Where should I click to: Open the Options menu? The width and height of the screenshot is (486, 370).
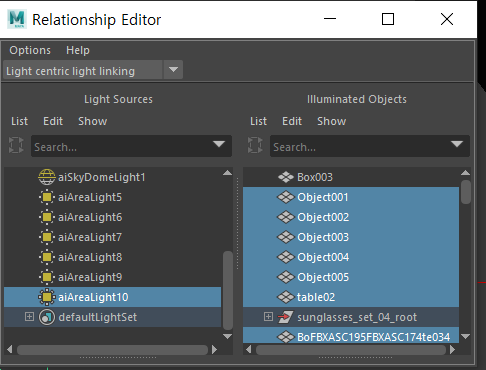pyautogui.click(x=30, y=50)
